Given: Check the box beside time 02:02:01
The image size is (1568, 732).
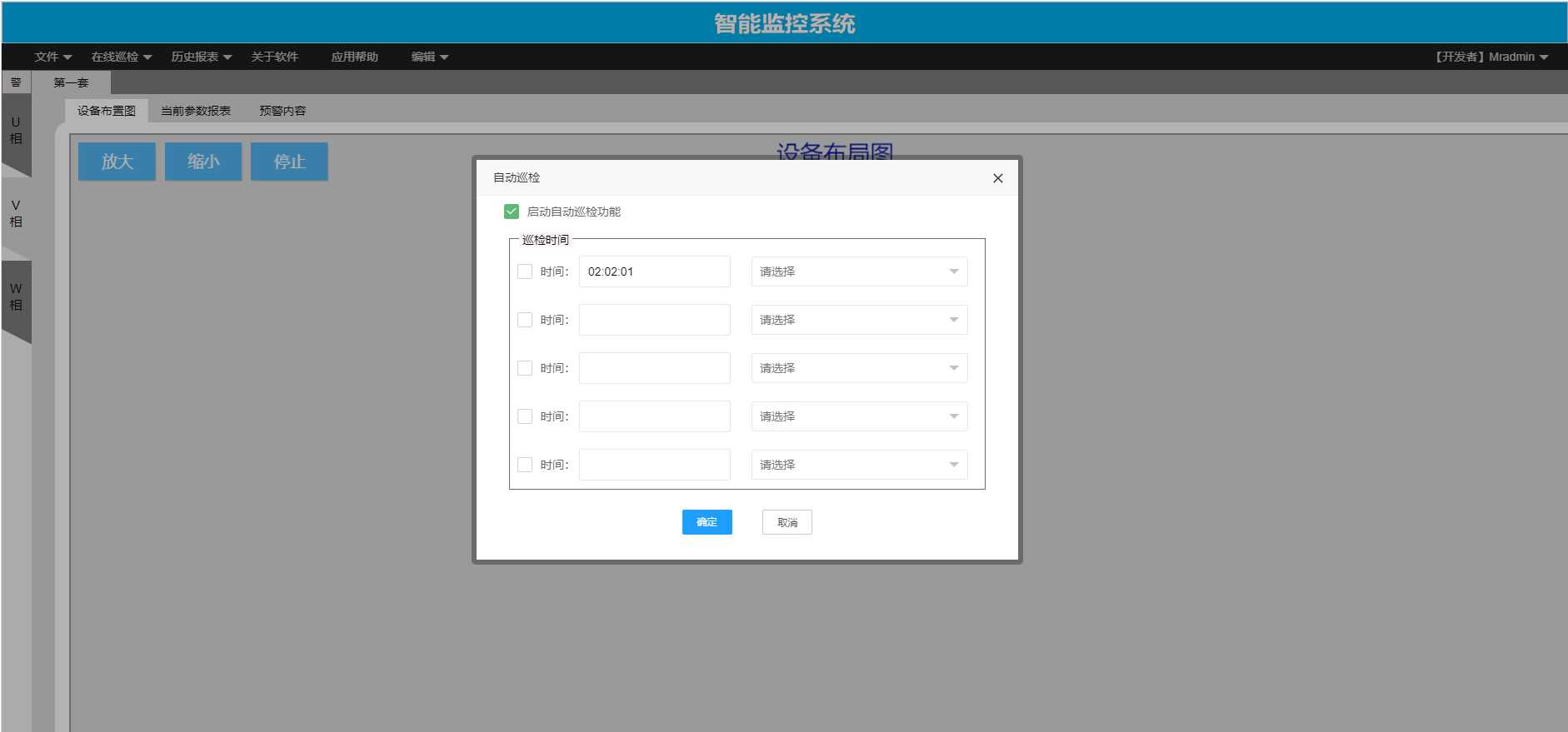Looking at the screenshot, I should [525, 271].
